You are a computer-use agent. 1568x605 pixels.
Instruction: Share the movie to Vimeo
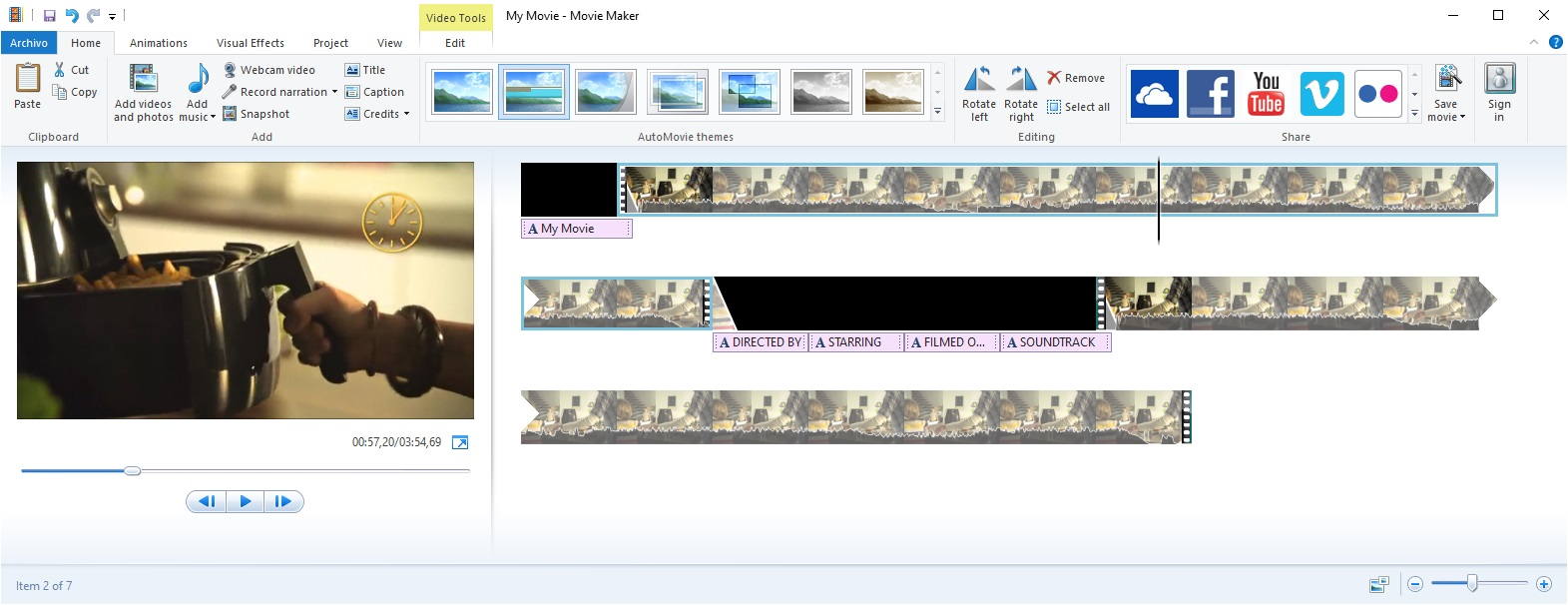[x=1321, y=94]
